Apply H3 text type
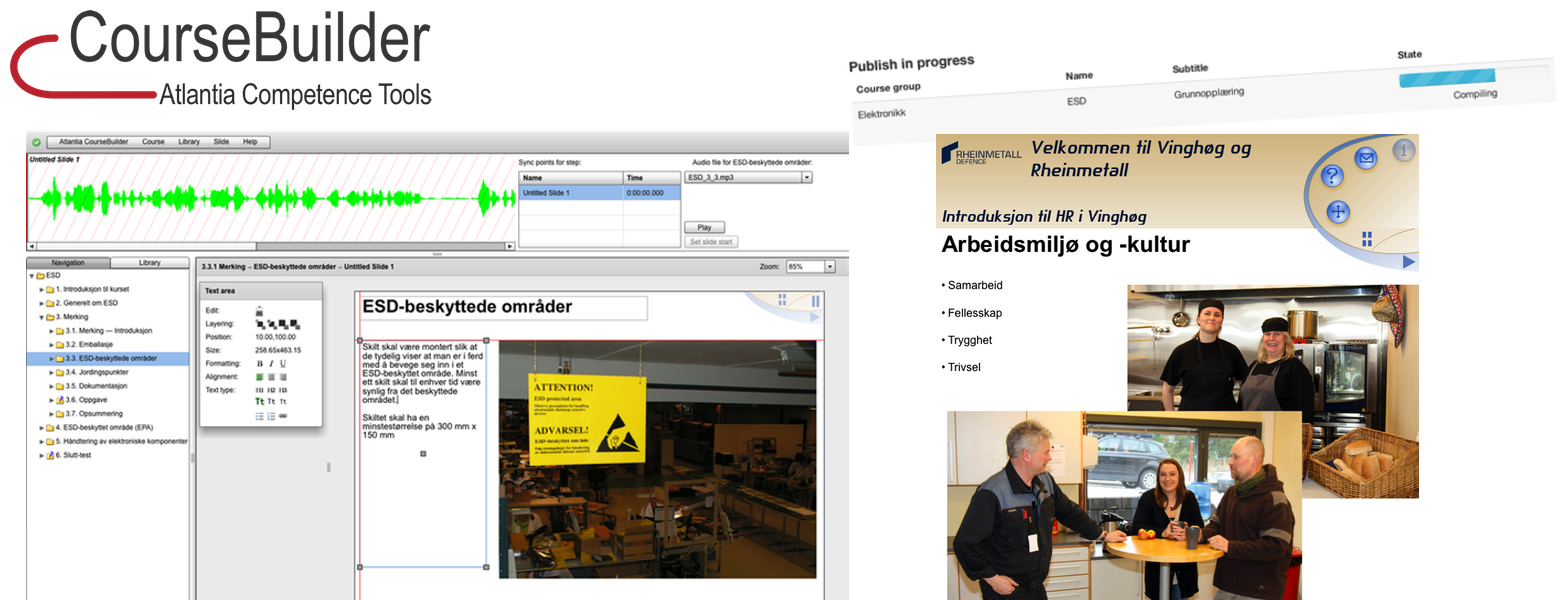The height and width of the screenshot is (600, 1560). [x=282, y=390]
